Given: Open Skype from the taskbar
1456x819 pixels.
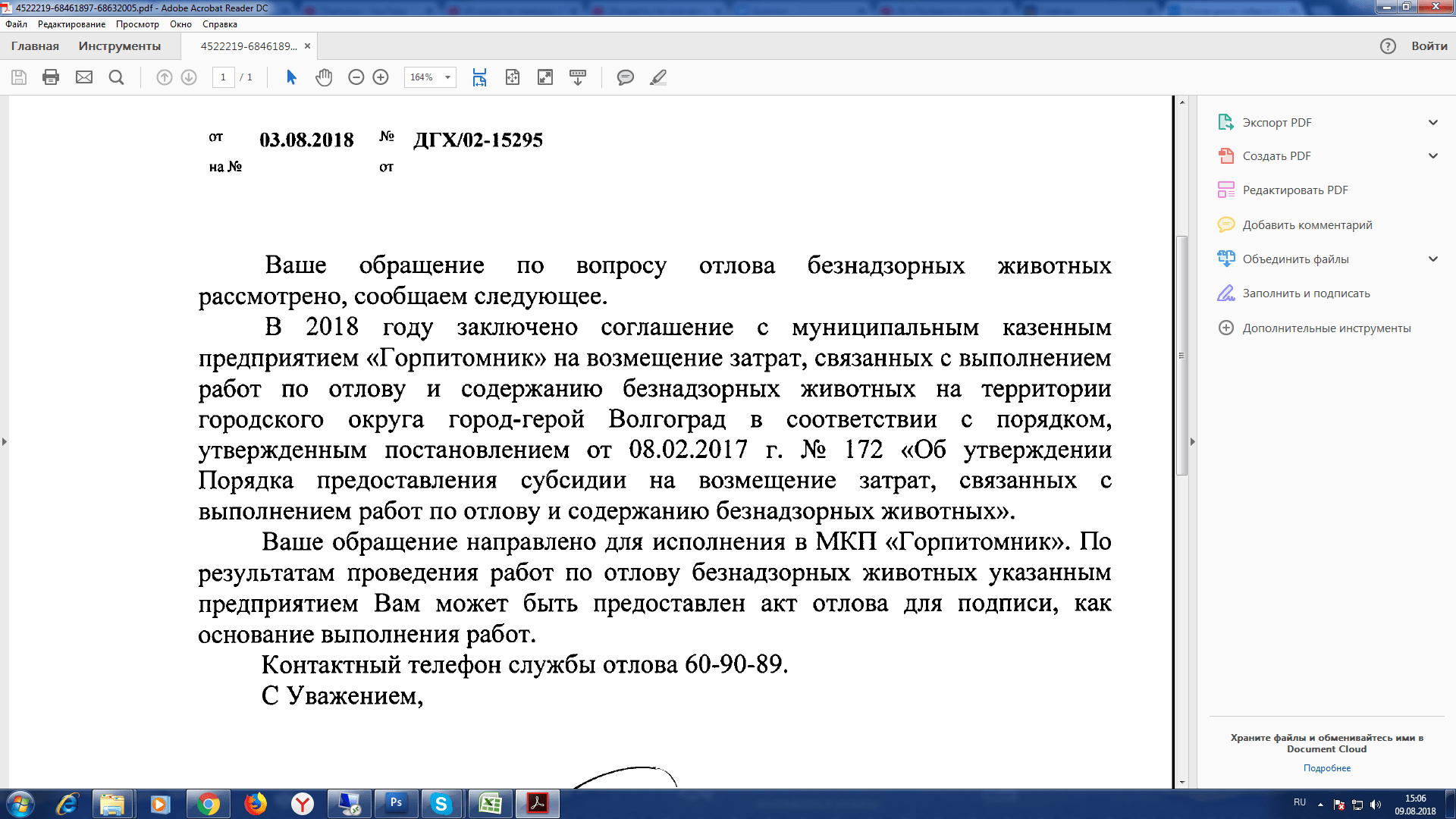Looking at the screenshot, I should 441,804.
